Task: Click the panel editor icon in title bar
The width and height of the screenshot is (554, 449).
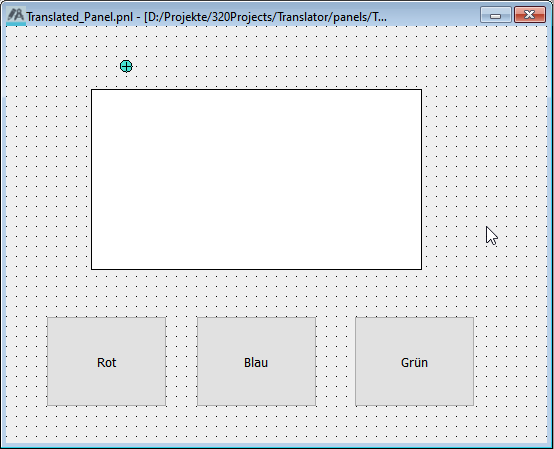Action: click(x=16, y=16)
